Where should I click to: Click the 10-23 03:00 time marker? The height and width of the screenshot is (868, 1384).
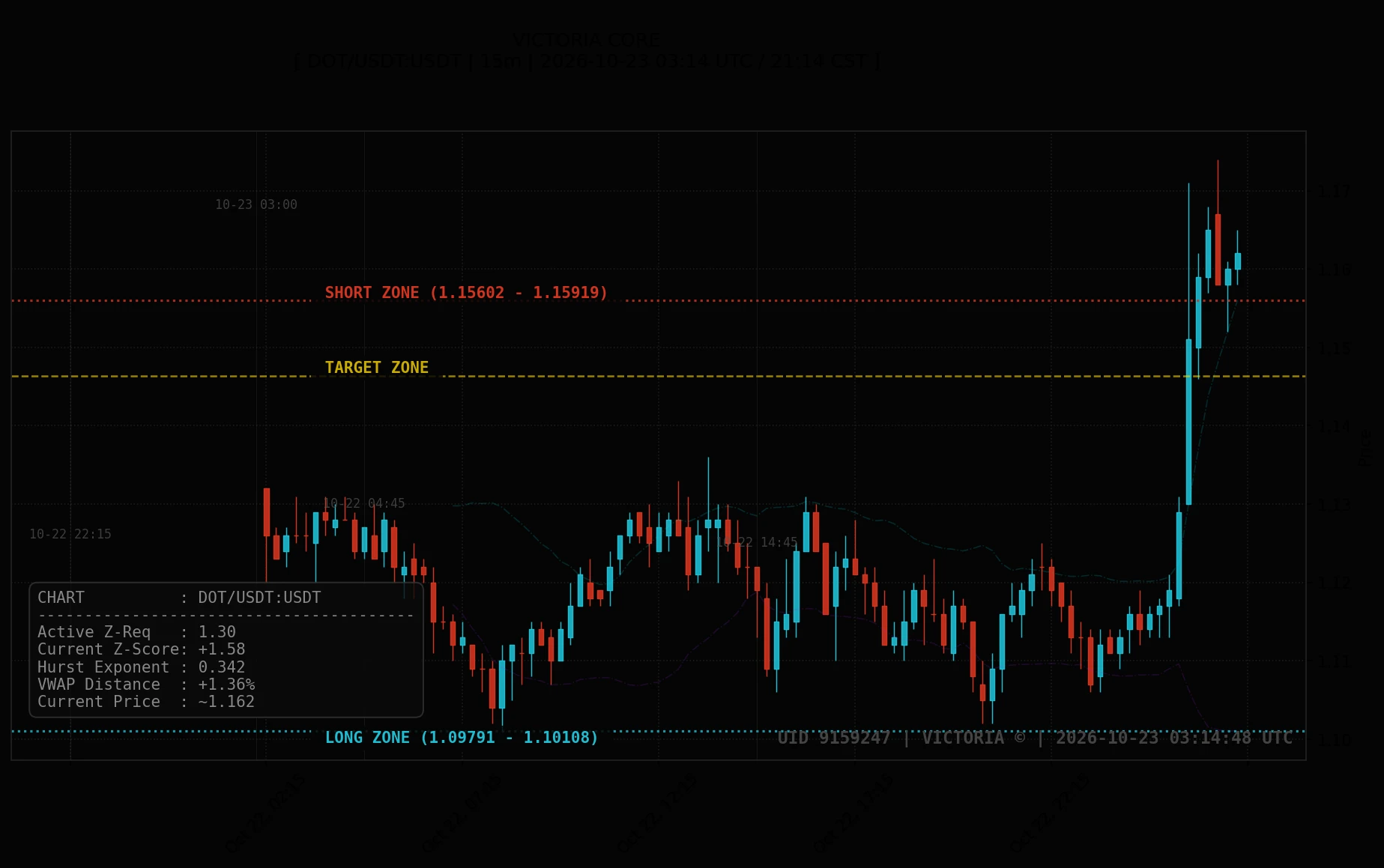click(x=256, y=204)
